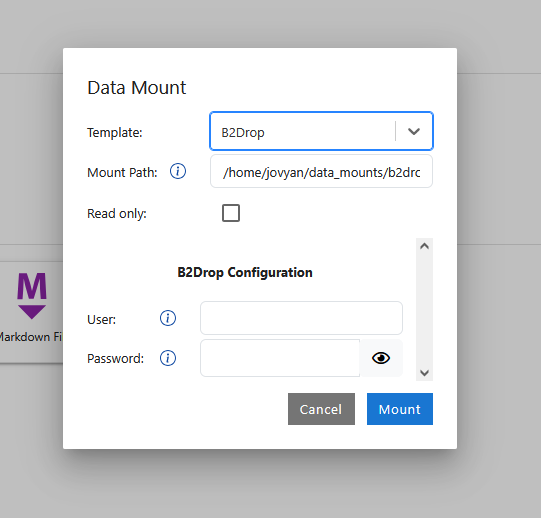Image resolution: width=541 pixels, height=518 pixels.
Task: Click the Password field info icon
Action: (x=168, y=358)
